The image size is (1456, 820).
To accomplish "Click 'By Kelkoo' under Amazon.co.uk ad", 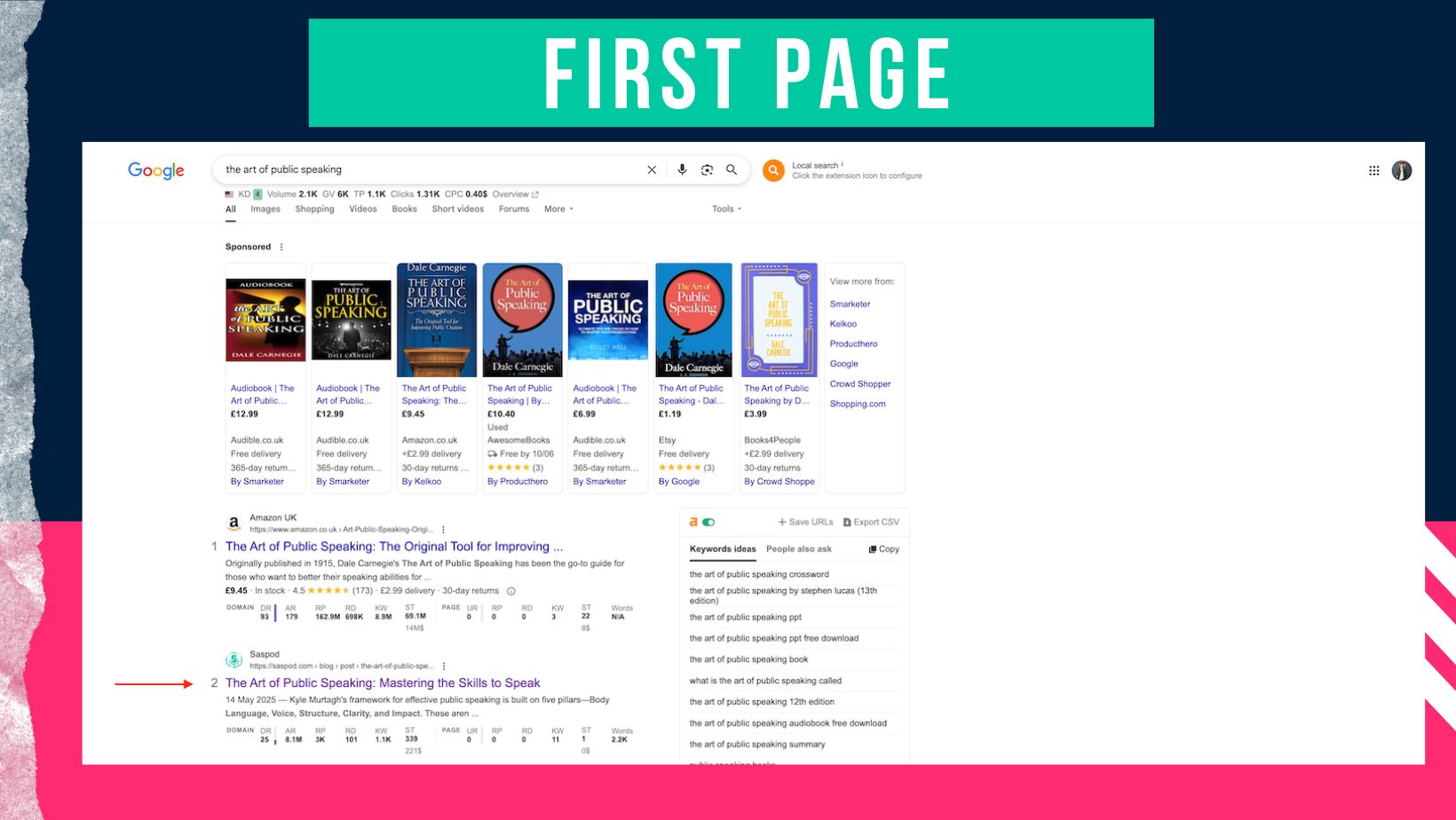I will click(x=422, y=482).
